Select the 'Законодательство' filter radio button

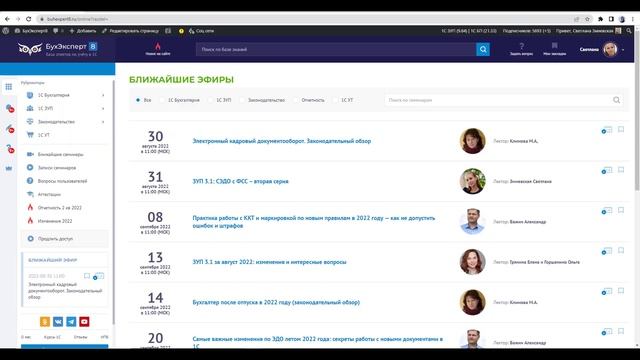click(x=242, y=100)
